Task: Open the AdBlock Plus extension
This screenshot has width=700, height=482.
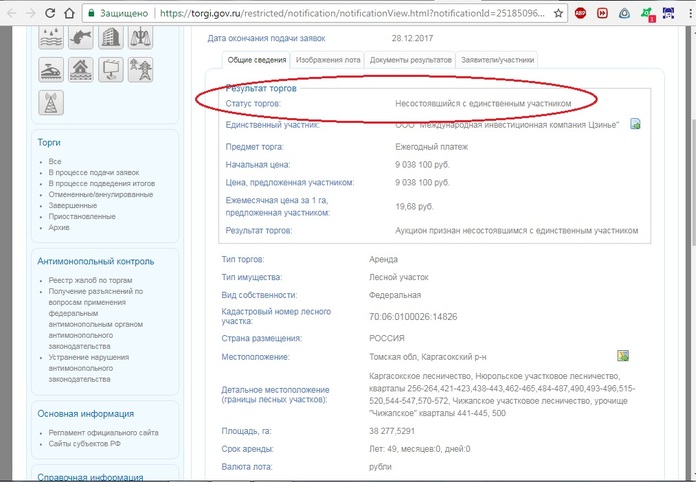Action: [x=581, y=15]
